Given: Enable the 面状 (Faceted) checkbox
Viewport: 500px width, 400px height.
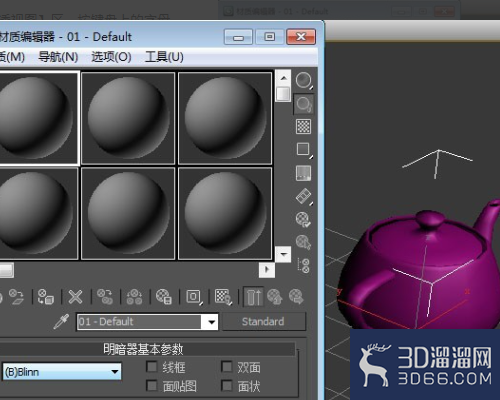Looking at the screenshot, I should tap(227, 386).
